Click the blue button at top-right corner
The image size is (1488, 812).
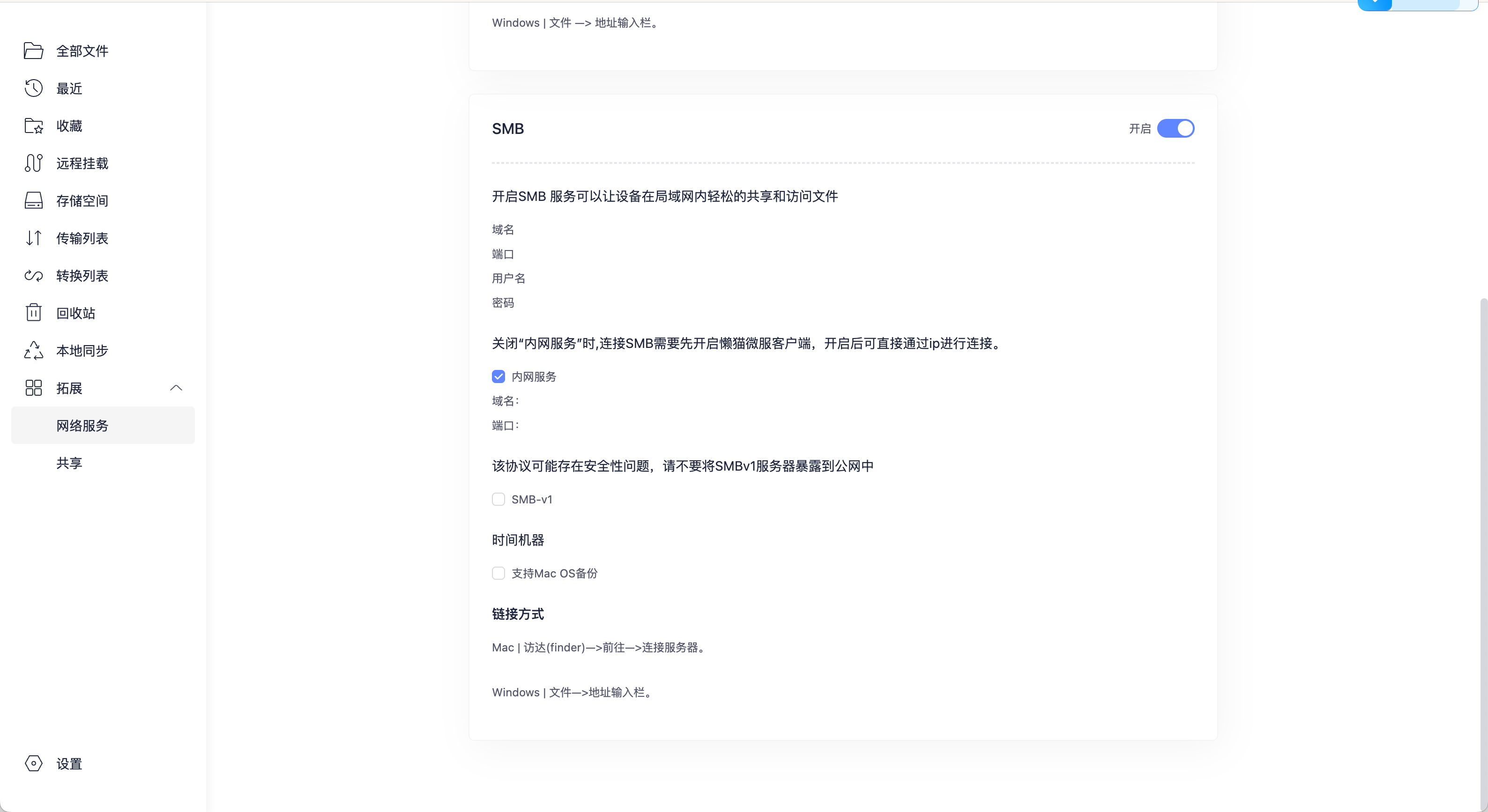pyautogui.click(x=1374, y=5)
